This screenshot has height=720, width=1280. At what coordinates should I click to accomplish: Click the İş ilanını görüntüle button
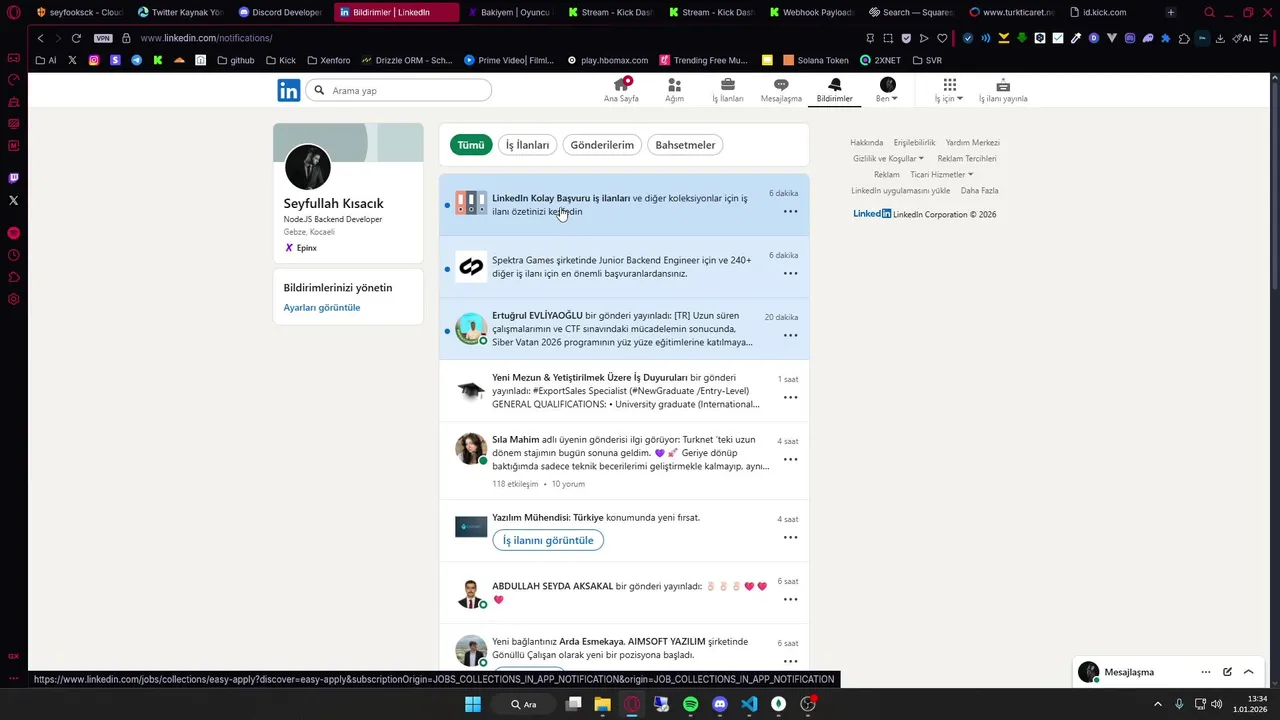[x=548, y=540]
